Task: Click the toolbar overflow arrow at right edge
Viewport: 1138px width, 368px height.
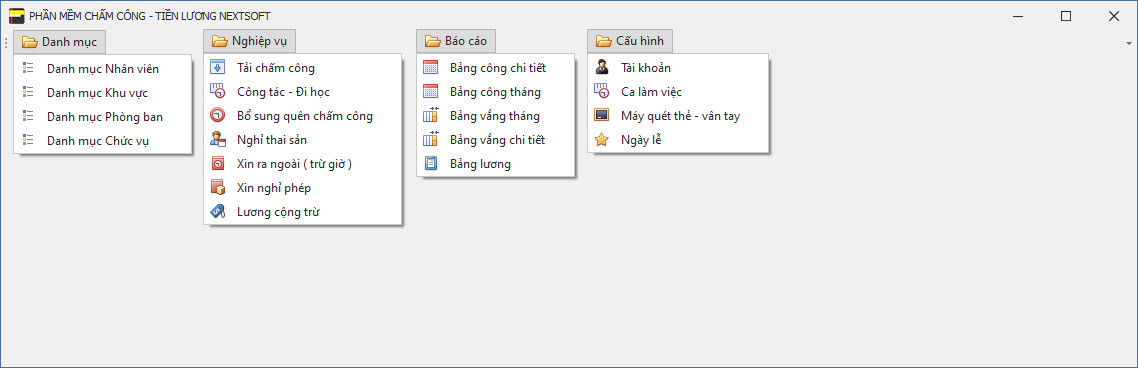Action: [1129, 43]
